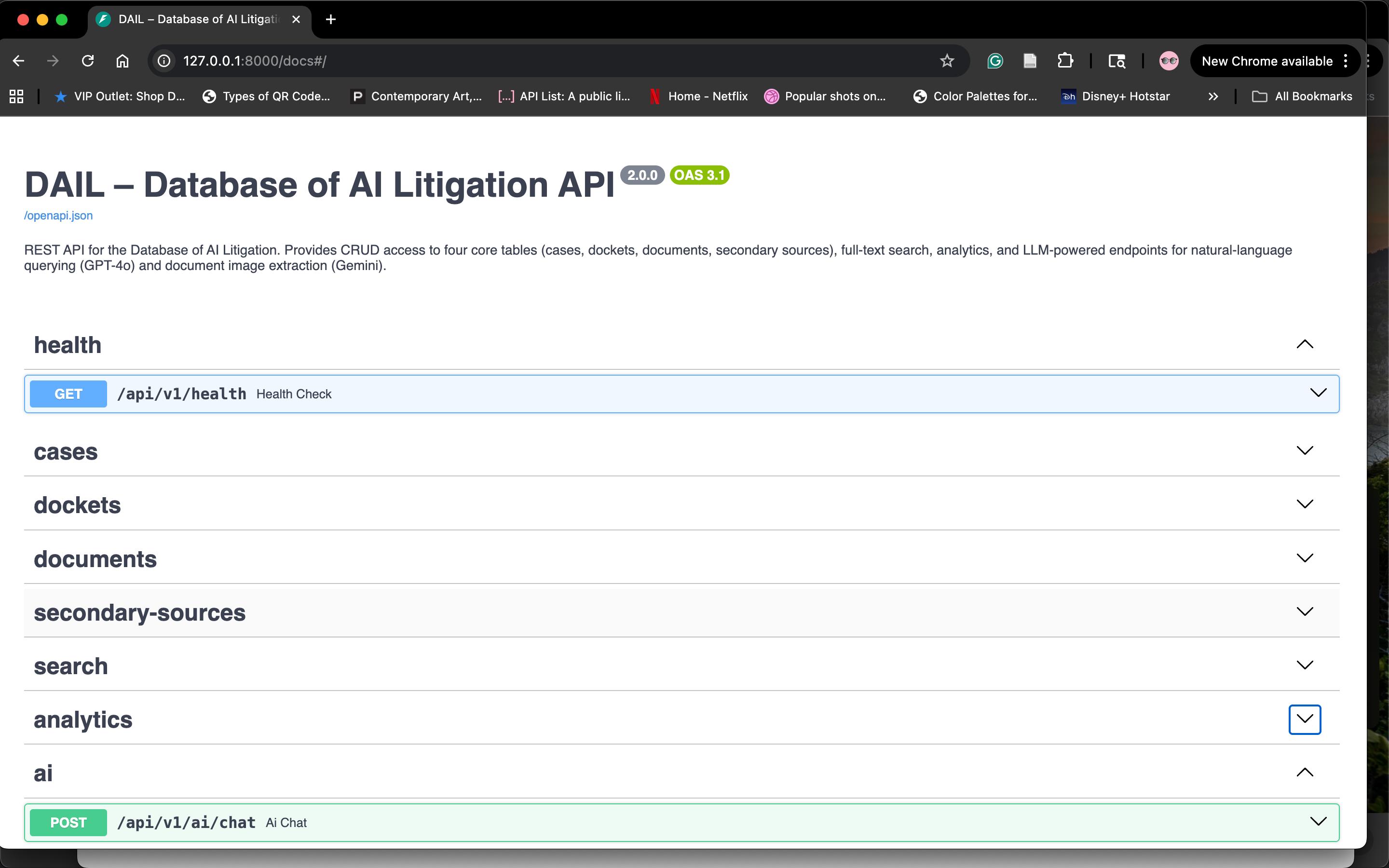Open the Home - Netflix bookmark
This screenshot has width=1389, height=868.
click(x=699, y=96)
